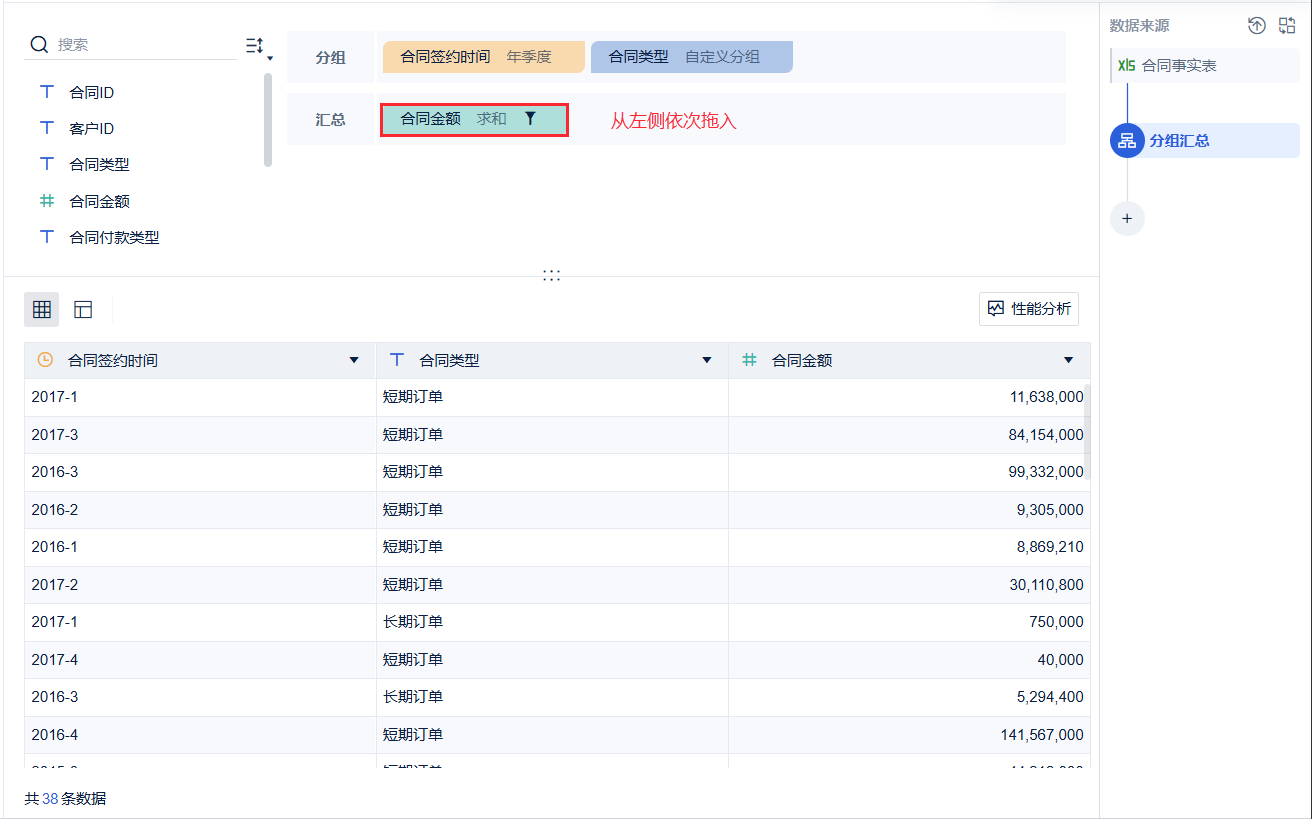Open the 合同类型 column header dropdown
The image size is (1312, 819).
pyautogui.click(x=707, y=360)
